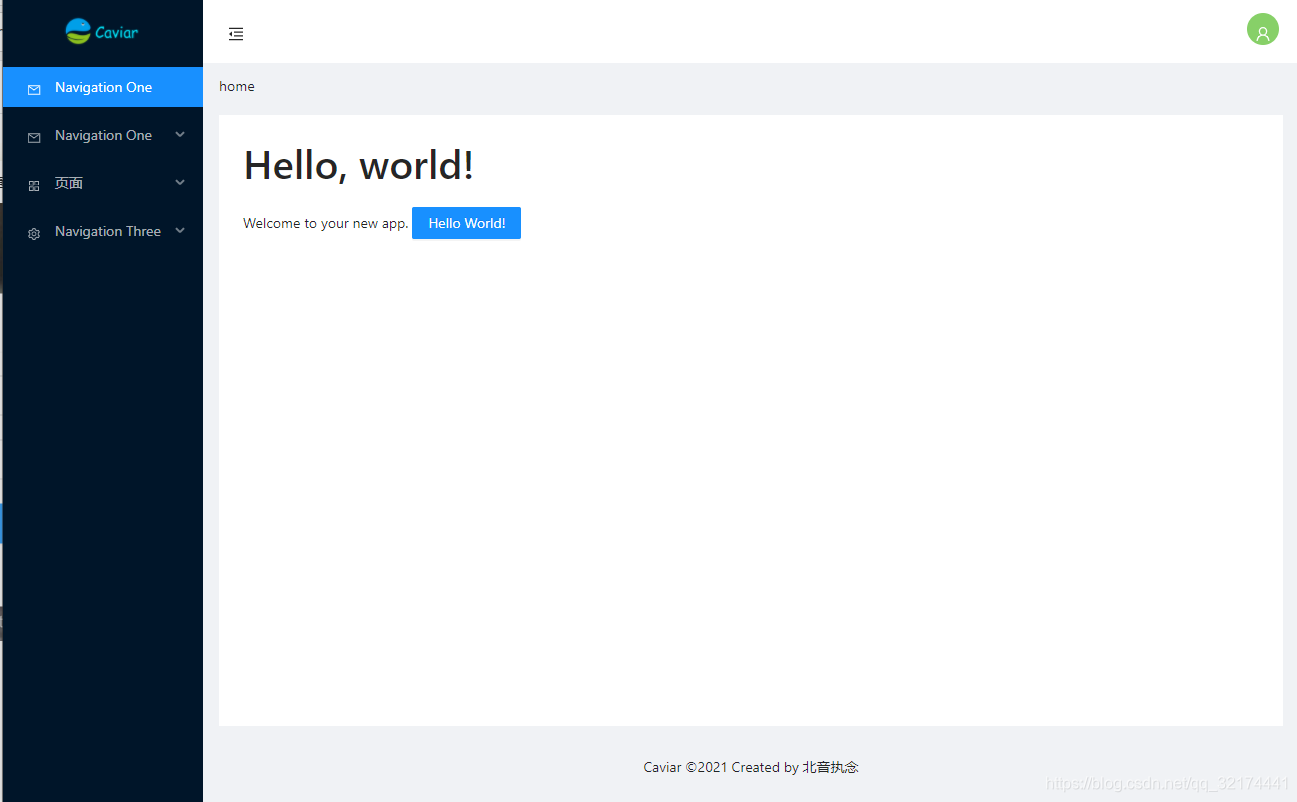Click the gear icon beside Navigation Three
Viewport: 1297px width, 802px height.
coord(34,231)
